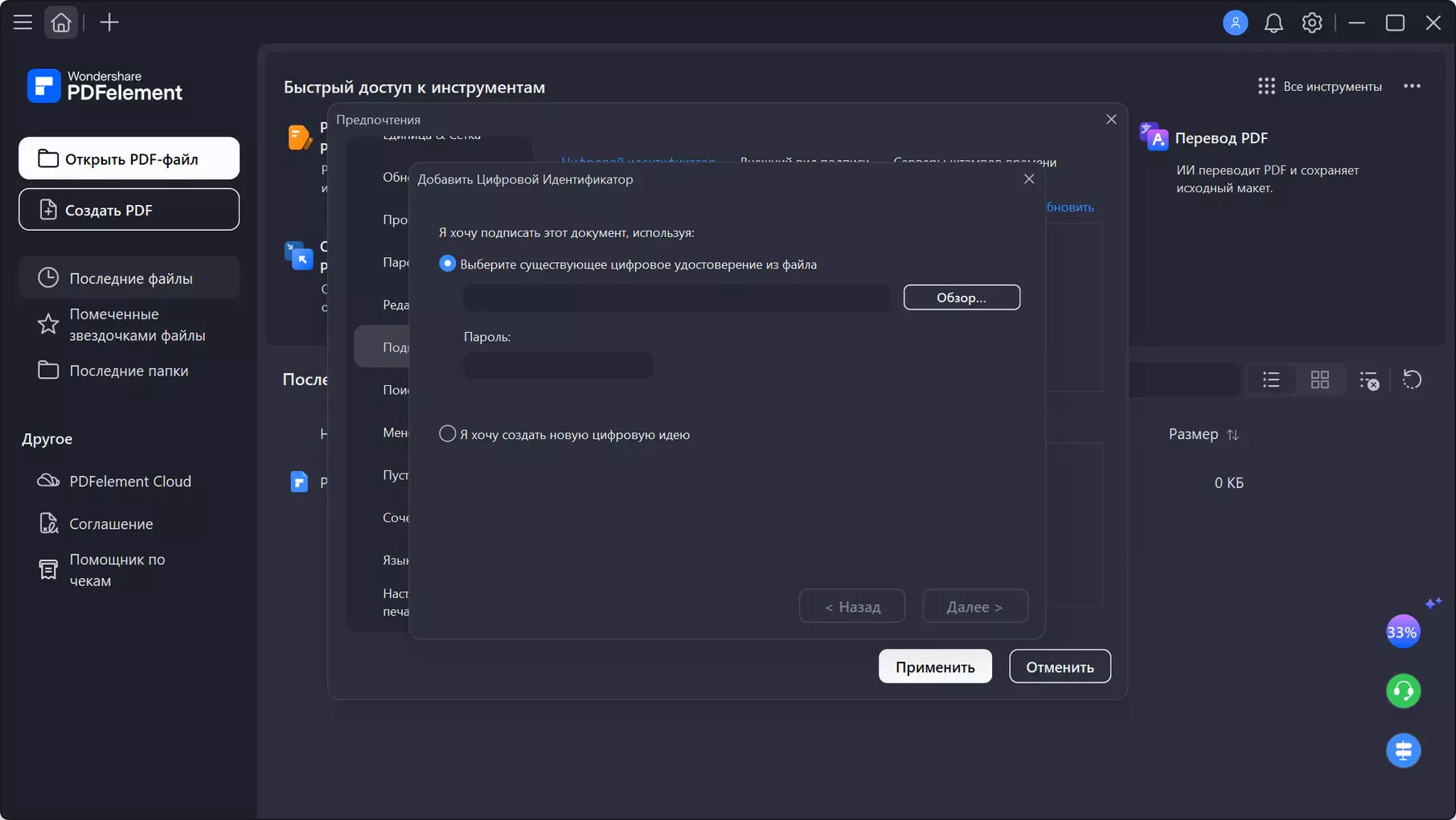Sort files by Размер column arrows
Viewport: 1456px width, 820px height.
click(1232, 434)
